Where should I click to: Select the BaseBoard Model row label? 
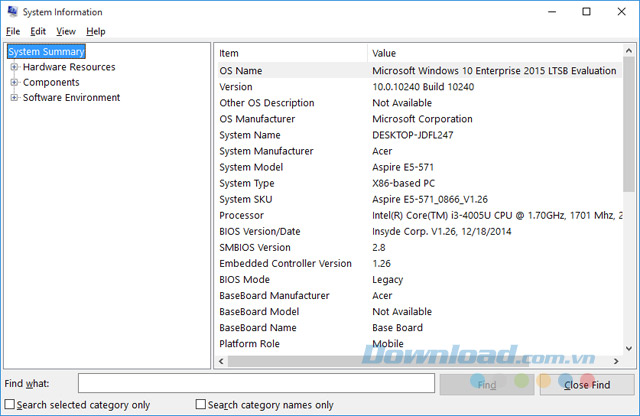coord(259,311)
